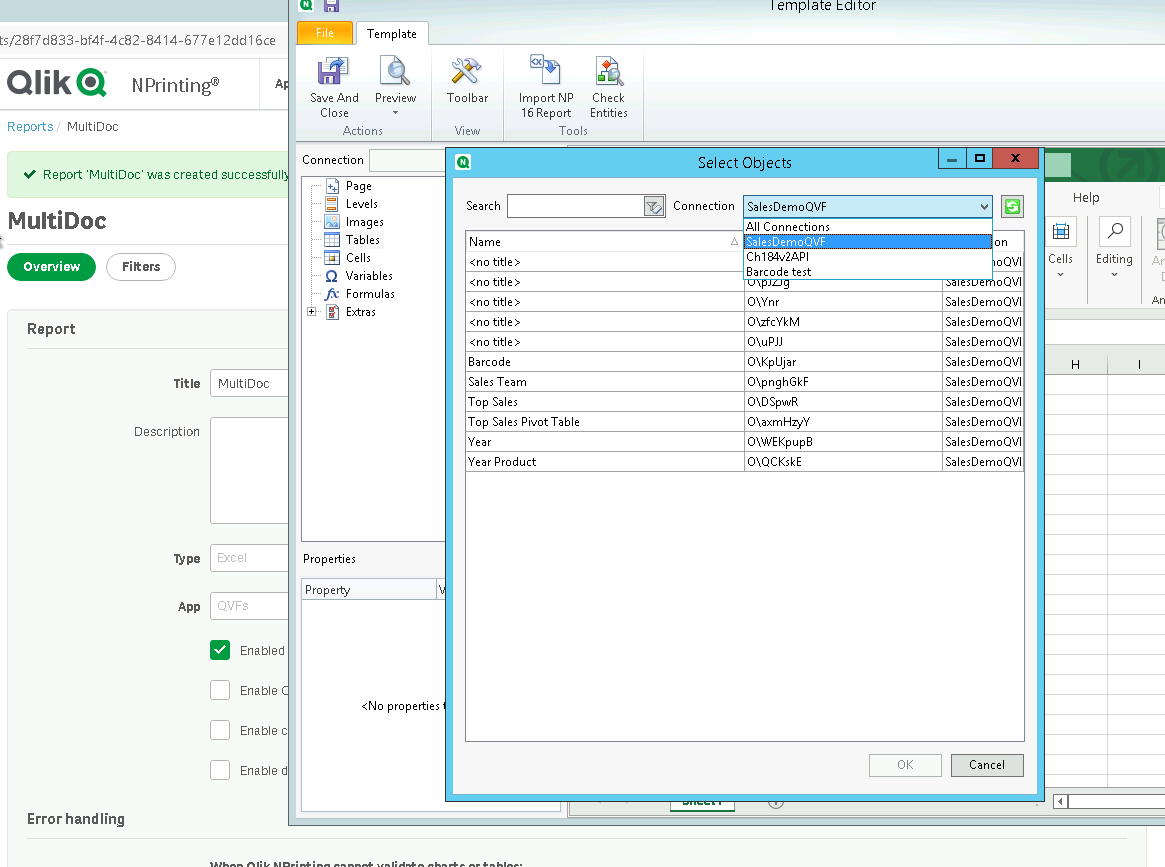
Task: Expand the Extras tree node
Action: pyautogui.click(x=312, y=311)
